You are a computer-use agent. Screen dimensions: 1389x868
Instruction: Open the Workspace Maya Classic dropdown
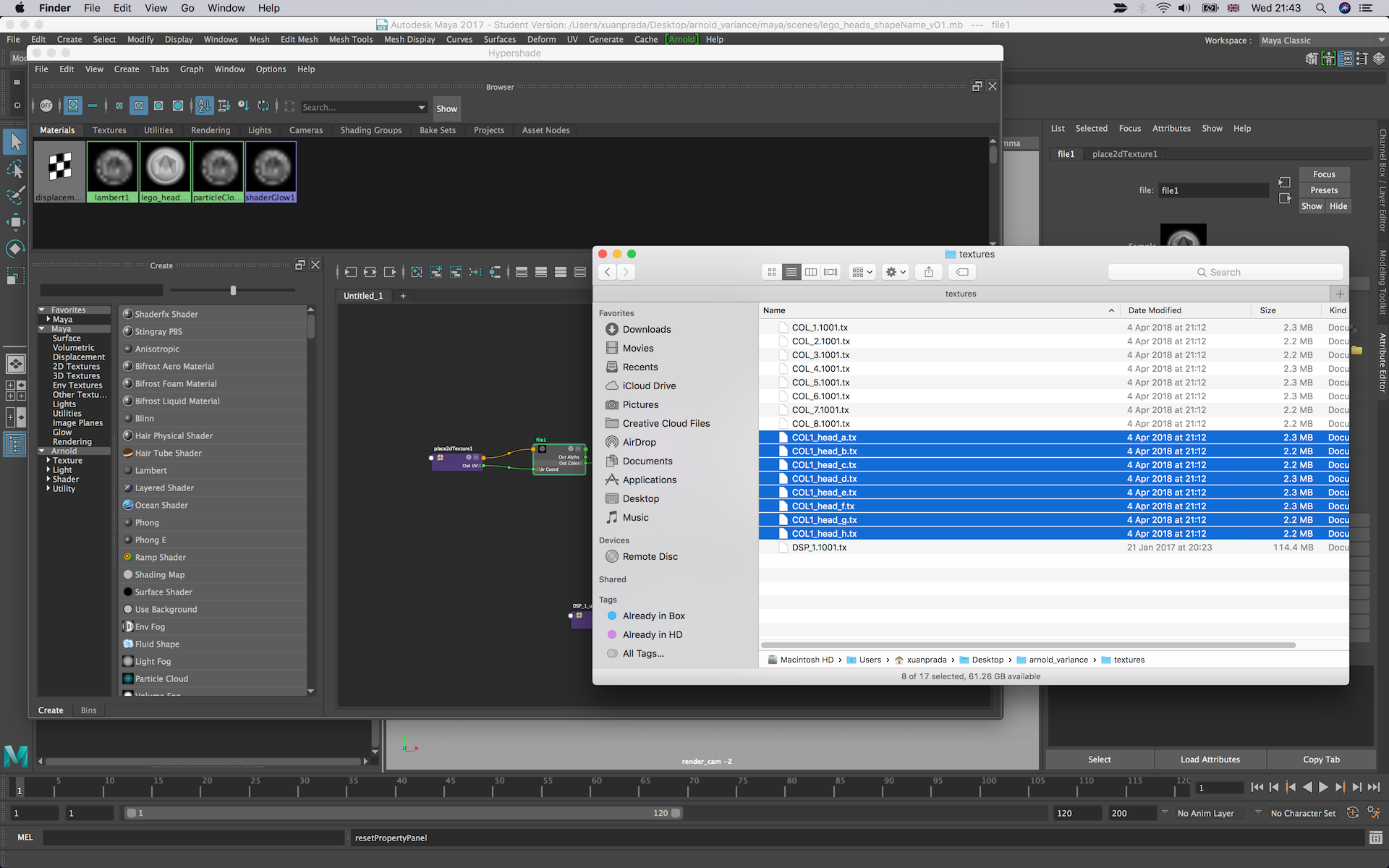1322,41
